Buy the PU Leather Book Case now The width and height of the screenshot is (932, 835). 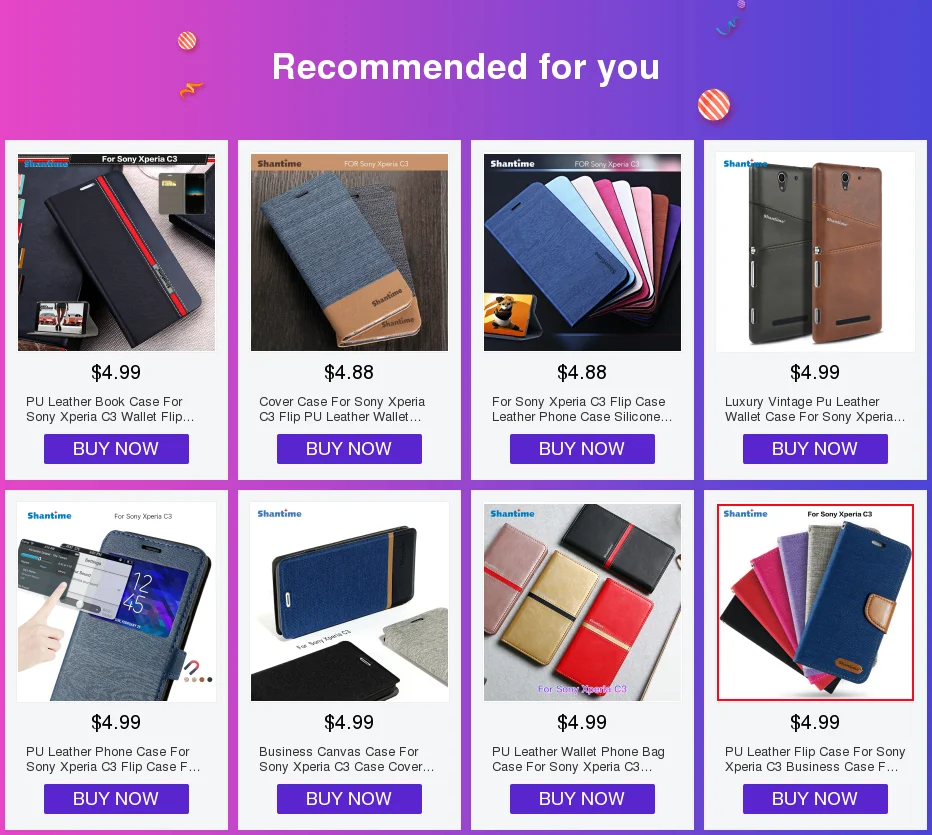coord(116,449)
